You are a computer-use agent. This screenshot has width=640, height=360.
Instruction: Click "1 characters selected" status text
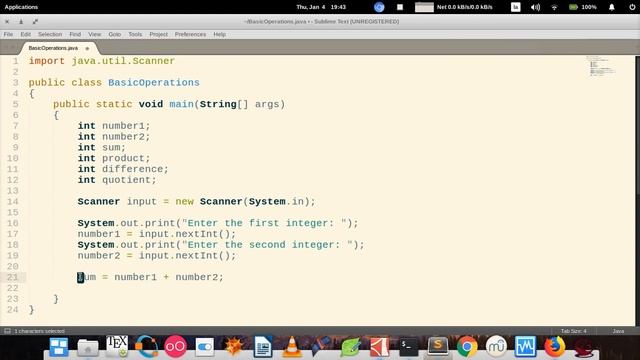pyautogui.click(x=39, y=331)
